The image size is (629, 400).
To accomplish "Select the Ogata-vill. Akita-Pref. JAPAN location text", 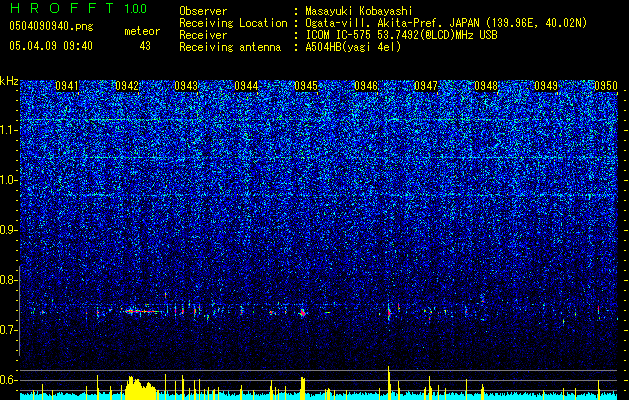I will pos(446,23).
